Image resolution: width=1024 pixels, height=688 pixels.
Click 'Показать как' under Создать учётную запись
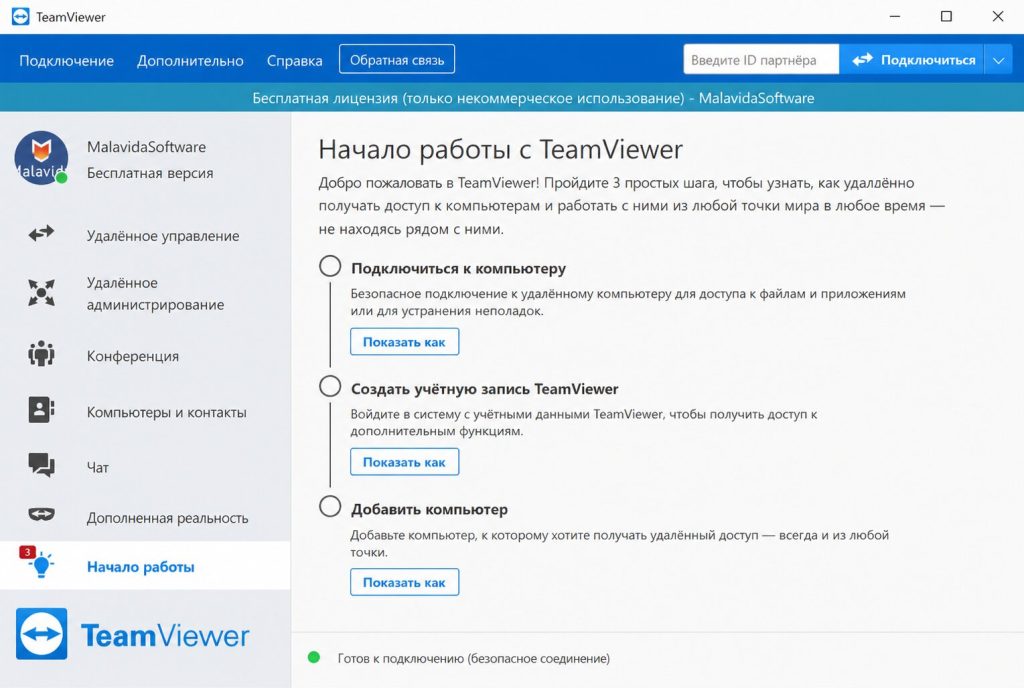[404, 462]
